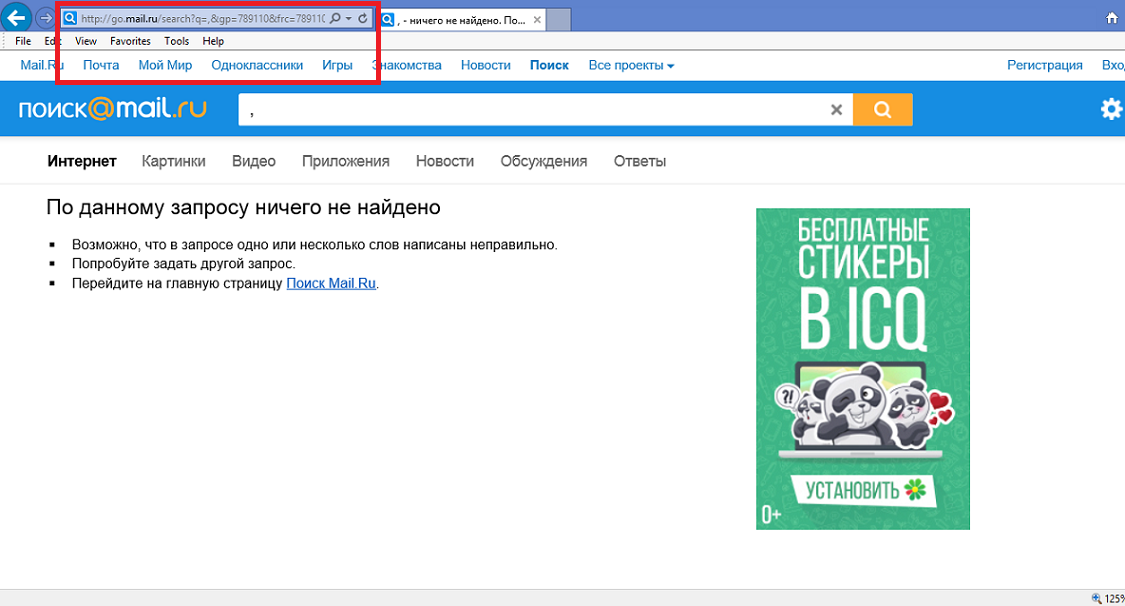Viewport: 1125px width, 606px height.
Task: Click the browser home icon
Action: (x=1111, y=18)
